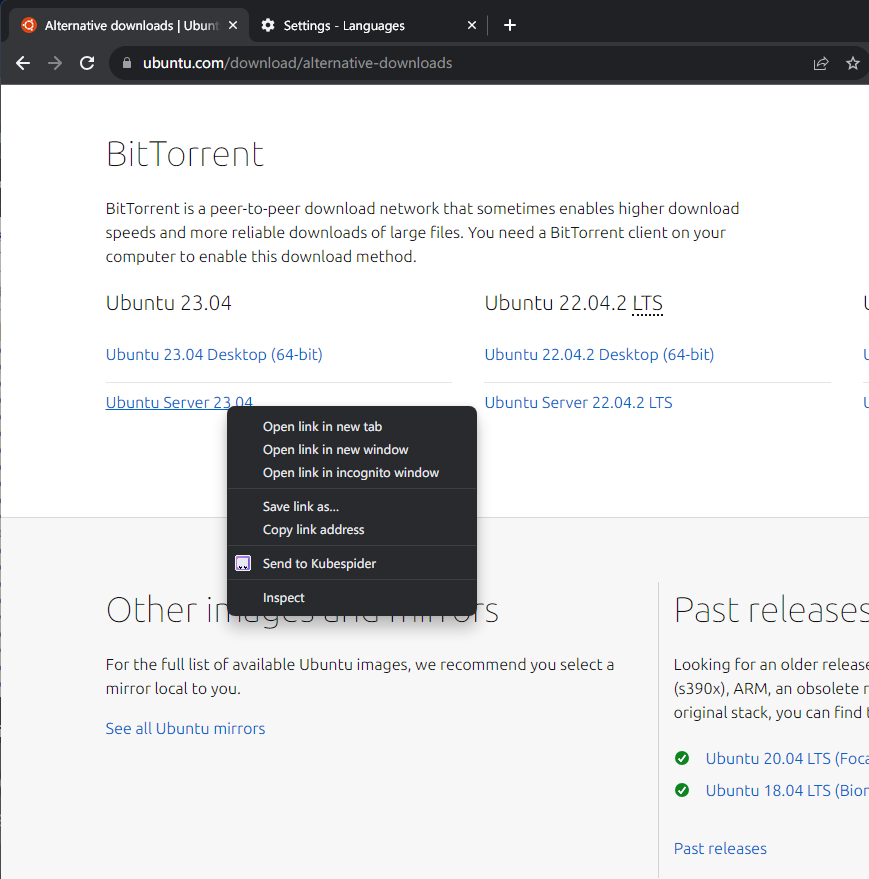The width and height of the screenshot is (869, 879).
Task: Choose Open link in incognito window
Action: pos(352,473)
